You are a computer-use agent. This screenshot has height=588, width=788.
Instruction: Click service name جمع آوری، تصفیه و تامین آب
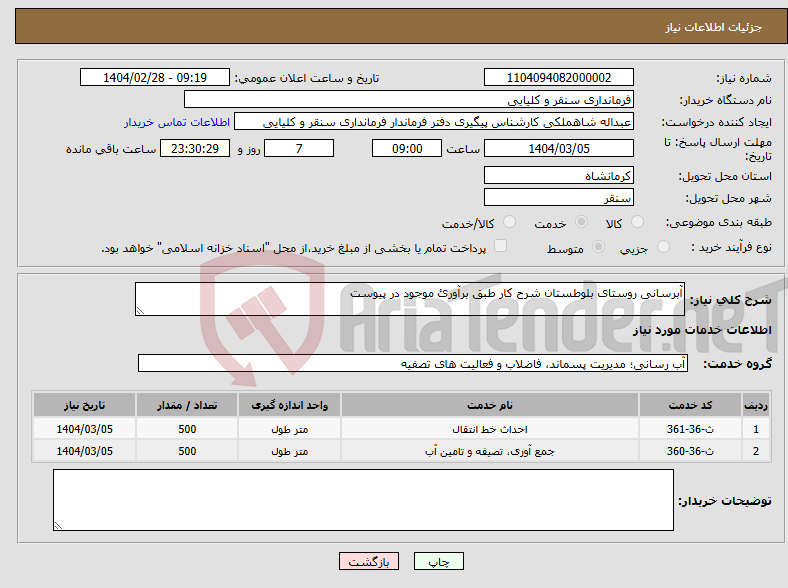(490, 451)
